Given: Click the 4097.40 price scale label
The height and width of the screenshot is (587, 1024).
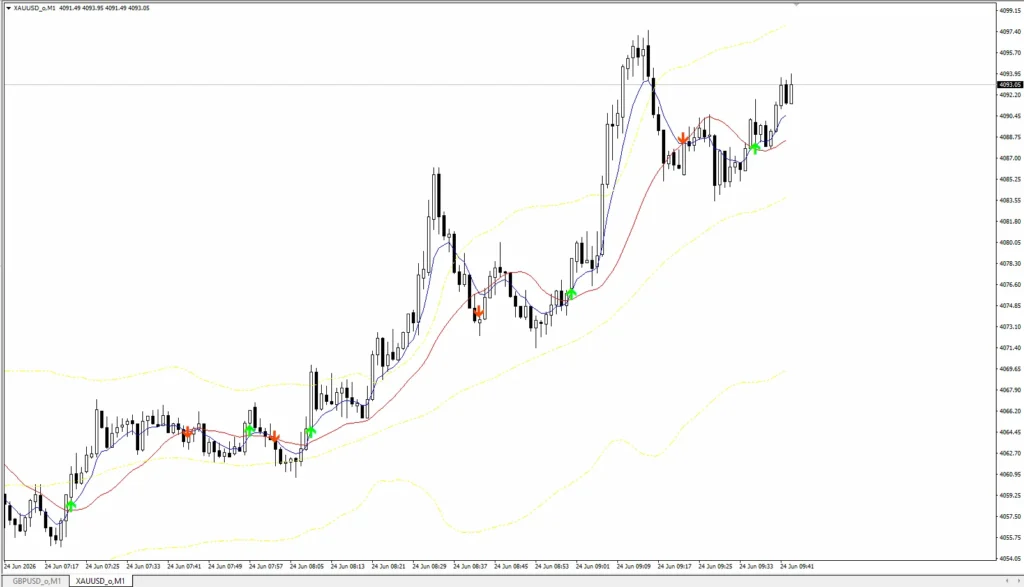Looking at the screenshot, I should (1010, 31).
